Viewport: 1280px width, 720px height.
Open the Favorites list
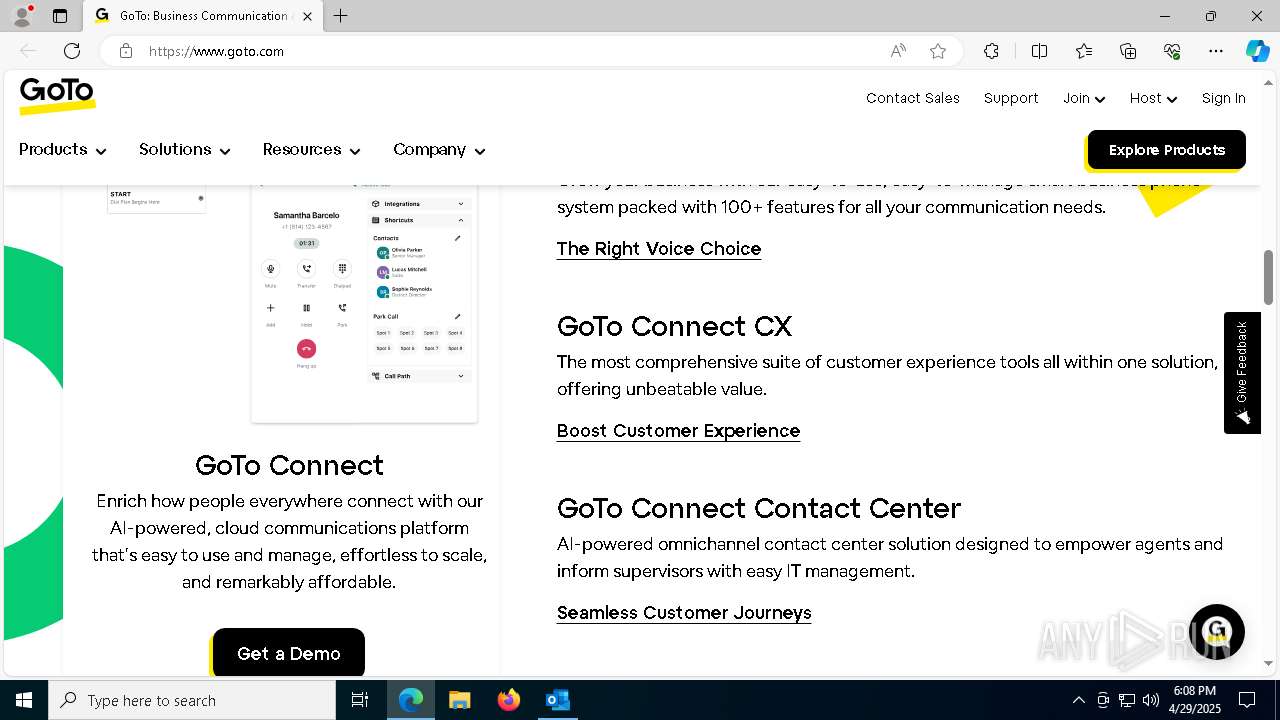1084,51
